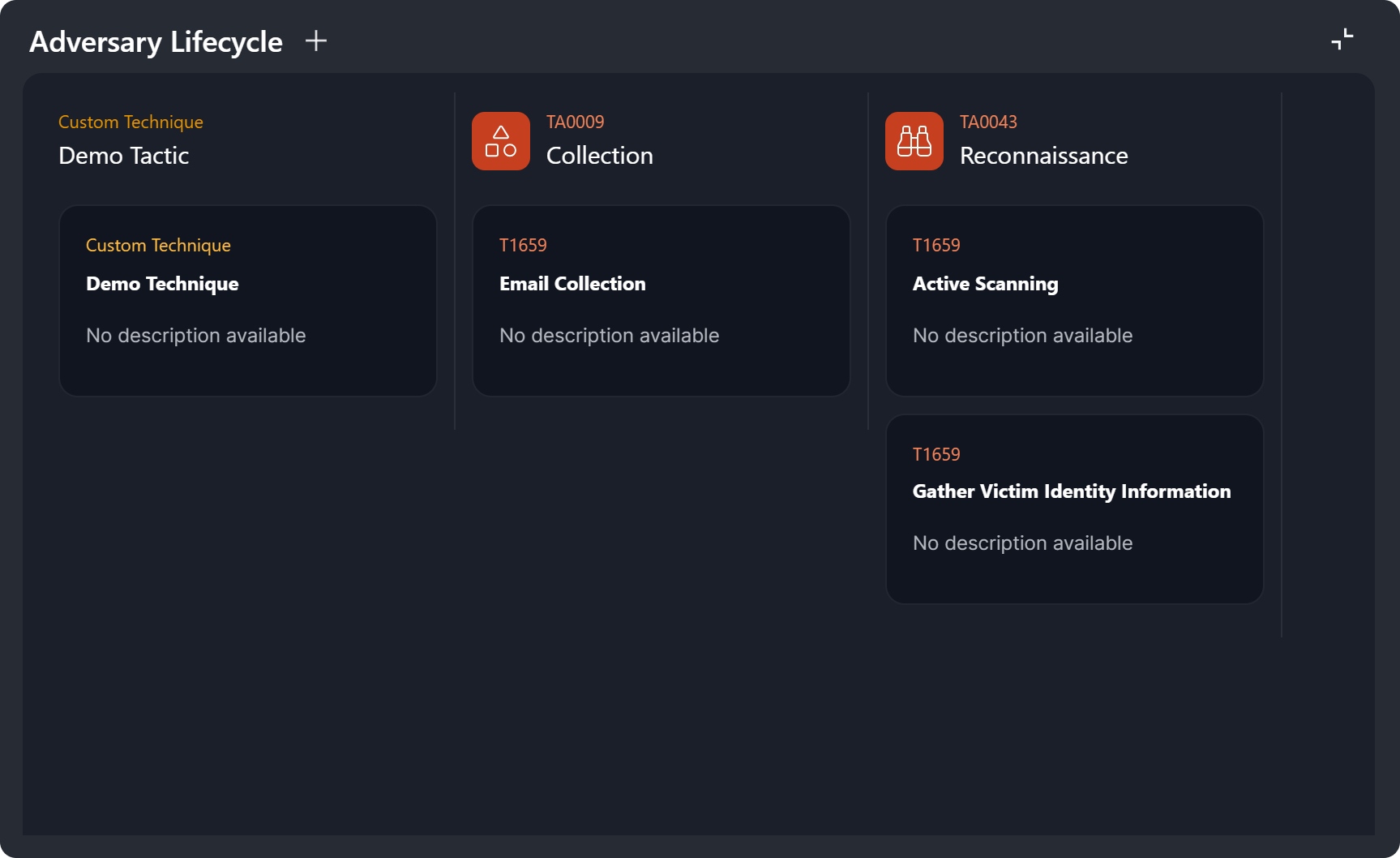
Task: Click the Collection tactic shapes icon
Action: point(501,141)
